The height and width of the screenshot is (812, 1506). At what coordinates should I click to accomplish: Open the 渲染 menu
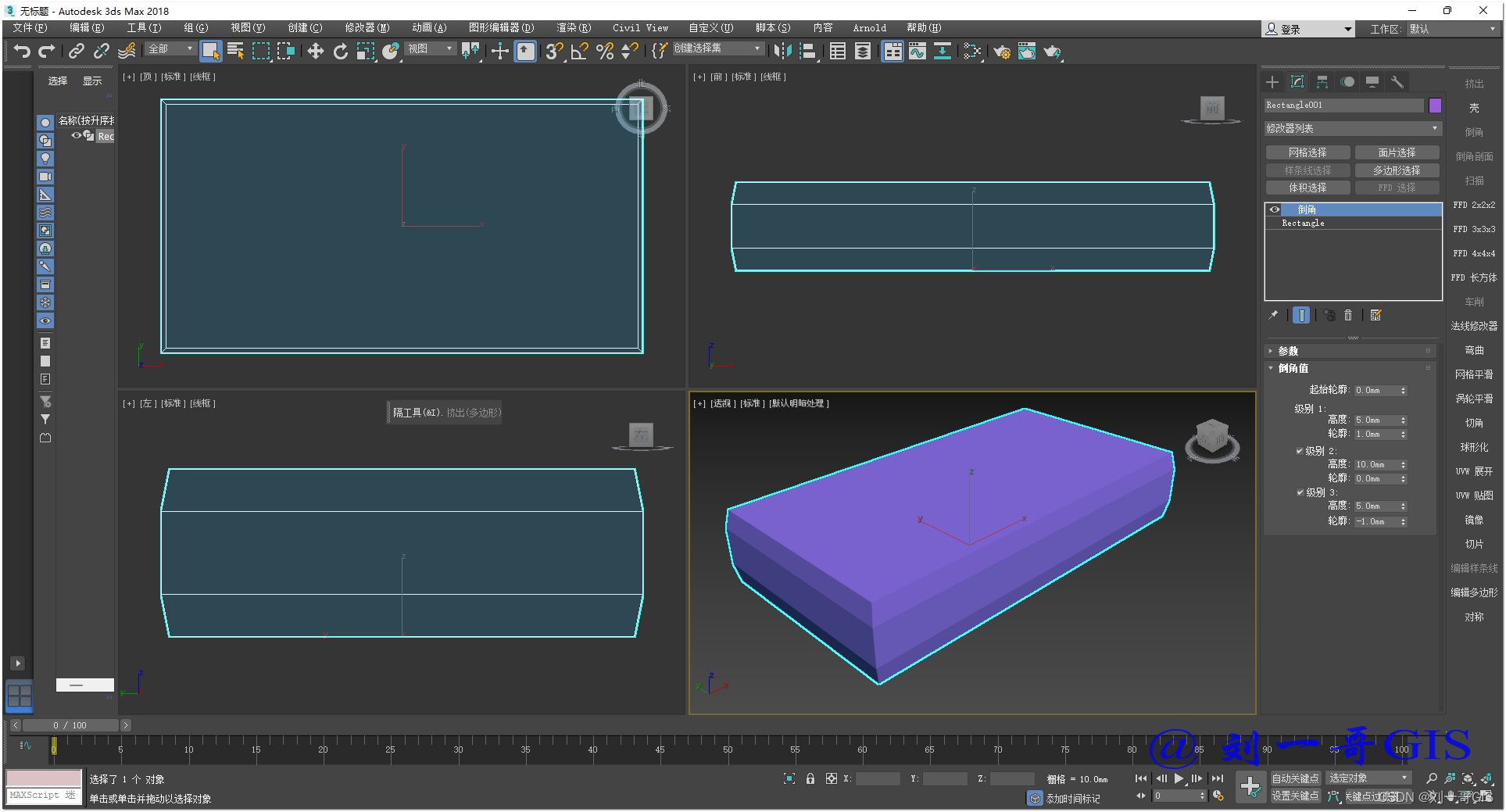point(573,28)
